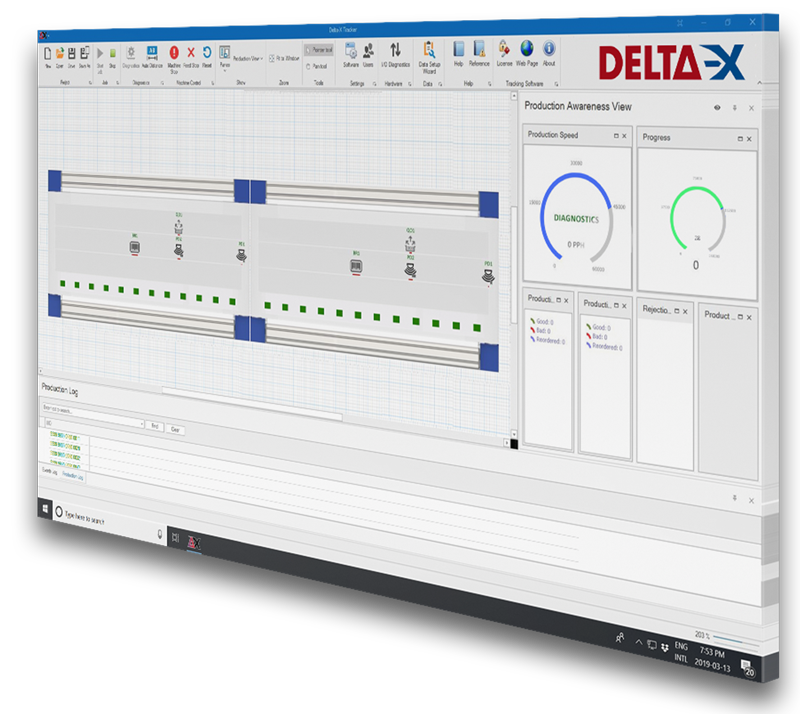Pin the Production Awareness View panel
This screenshot has height=714, width=800.
pyautogui.click(x=735, y=108)
